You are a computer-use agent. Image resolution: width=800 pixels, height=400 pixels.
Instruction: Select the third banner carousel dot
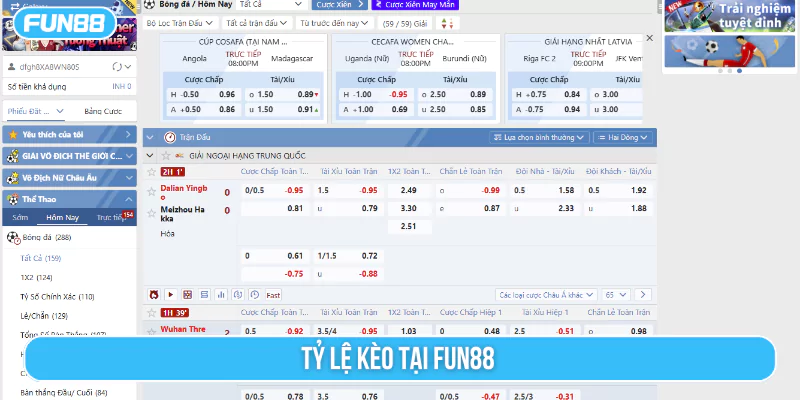pyautogui.click(x=739, y=71)
